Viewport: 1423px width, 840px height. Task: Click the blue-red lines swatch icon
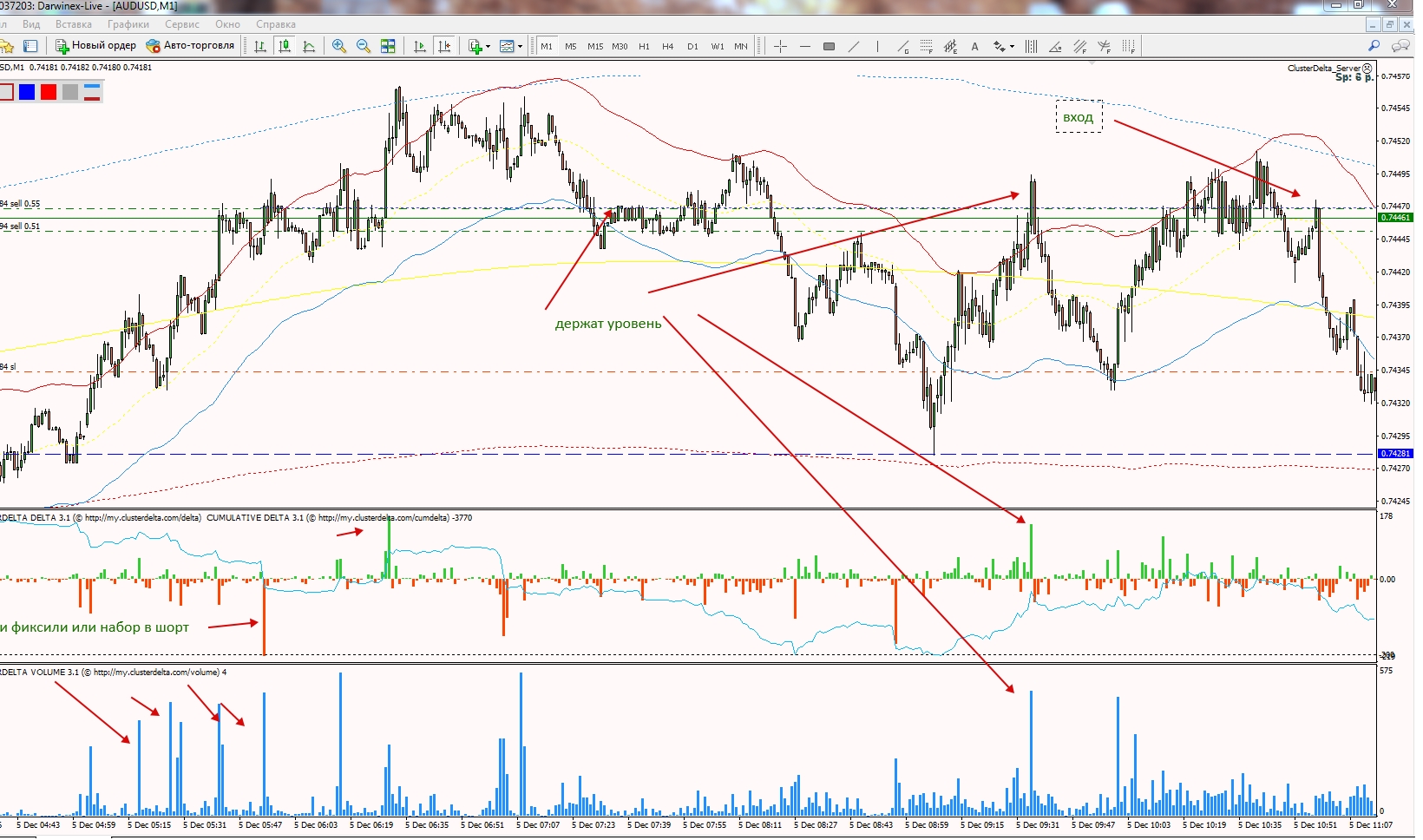[92, 92]
